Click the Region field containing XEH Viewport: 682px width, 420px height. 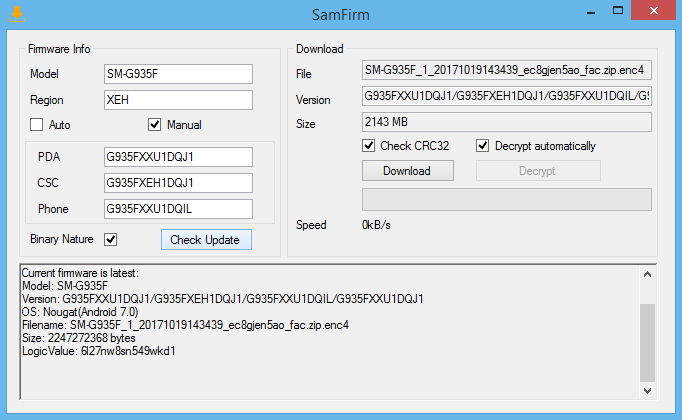click(x=178, y=100)
